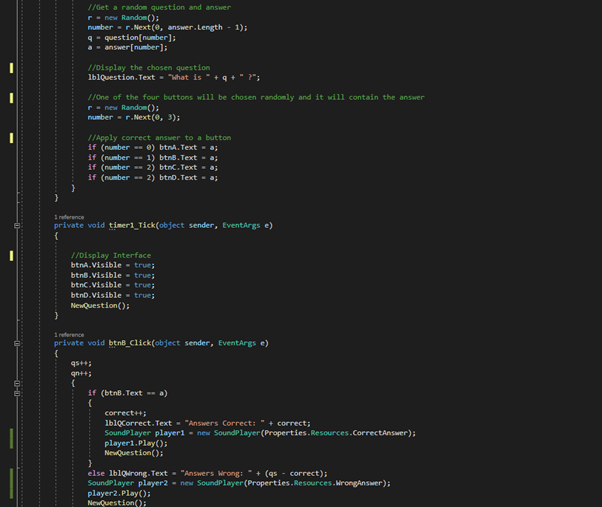
Task: Click the '//Apply correct answer to a button' comment
Action: pos(159,137)
